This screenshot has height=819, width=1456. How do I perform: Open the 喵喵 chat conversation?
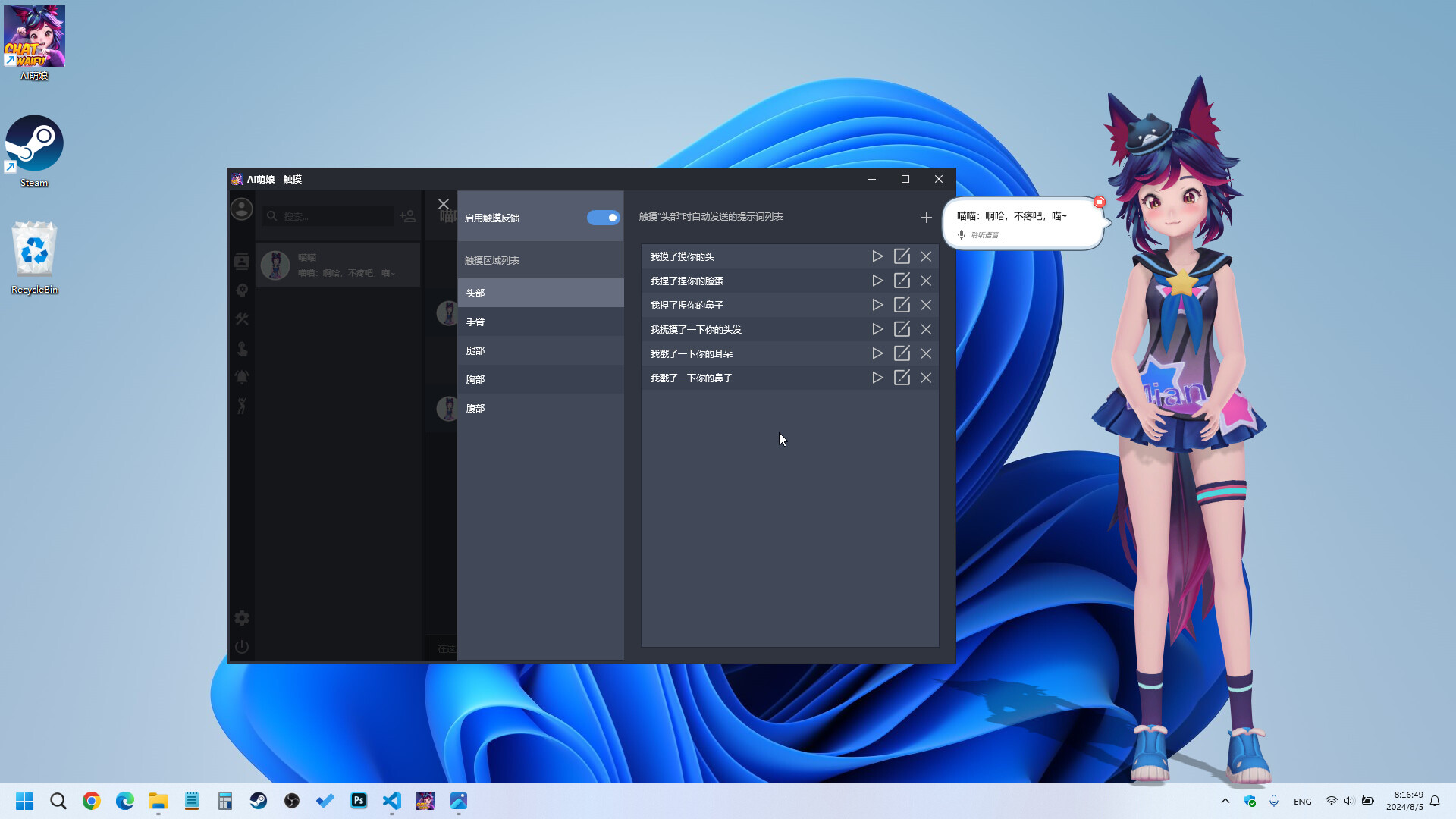tap(337, 265)
